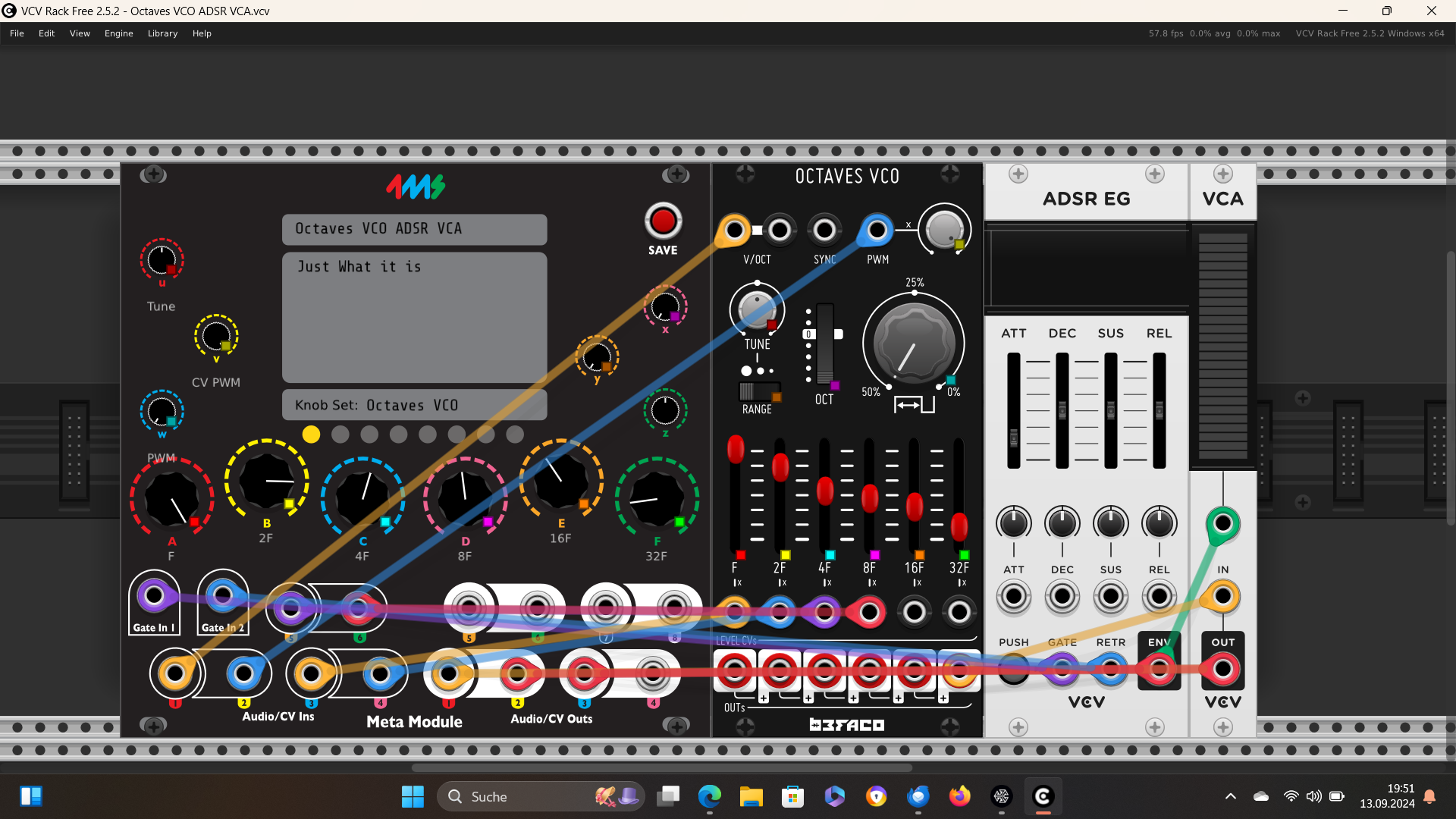Click the SYNC input jack on Octaves VCO
This screenshot has height=819, width=1456.
click(x=824, y=230)
